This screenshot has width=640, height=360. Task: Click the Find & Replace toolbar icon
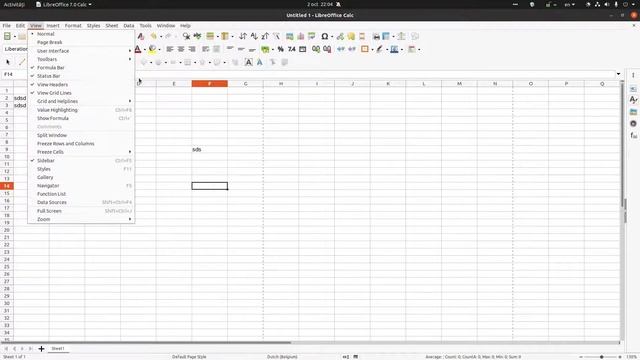pyautogui.click(x=186, y=36)
